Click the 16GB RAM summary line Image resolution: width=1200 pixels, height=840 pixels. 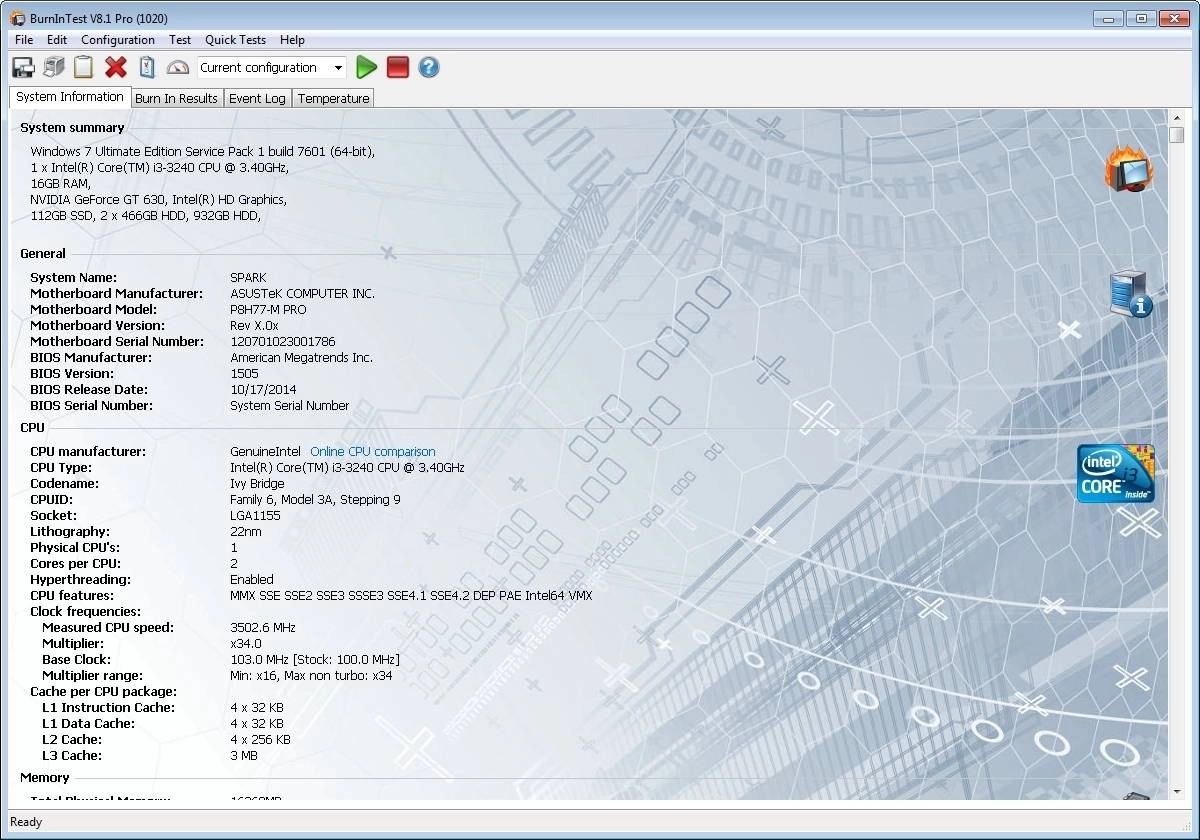[x=61, y=184]
